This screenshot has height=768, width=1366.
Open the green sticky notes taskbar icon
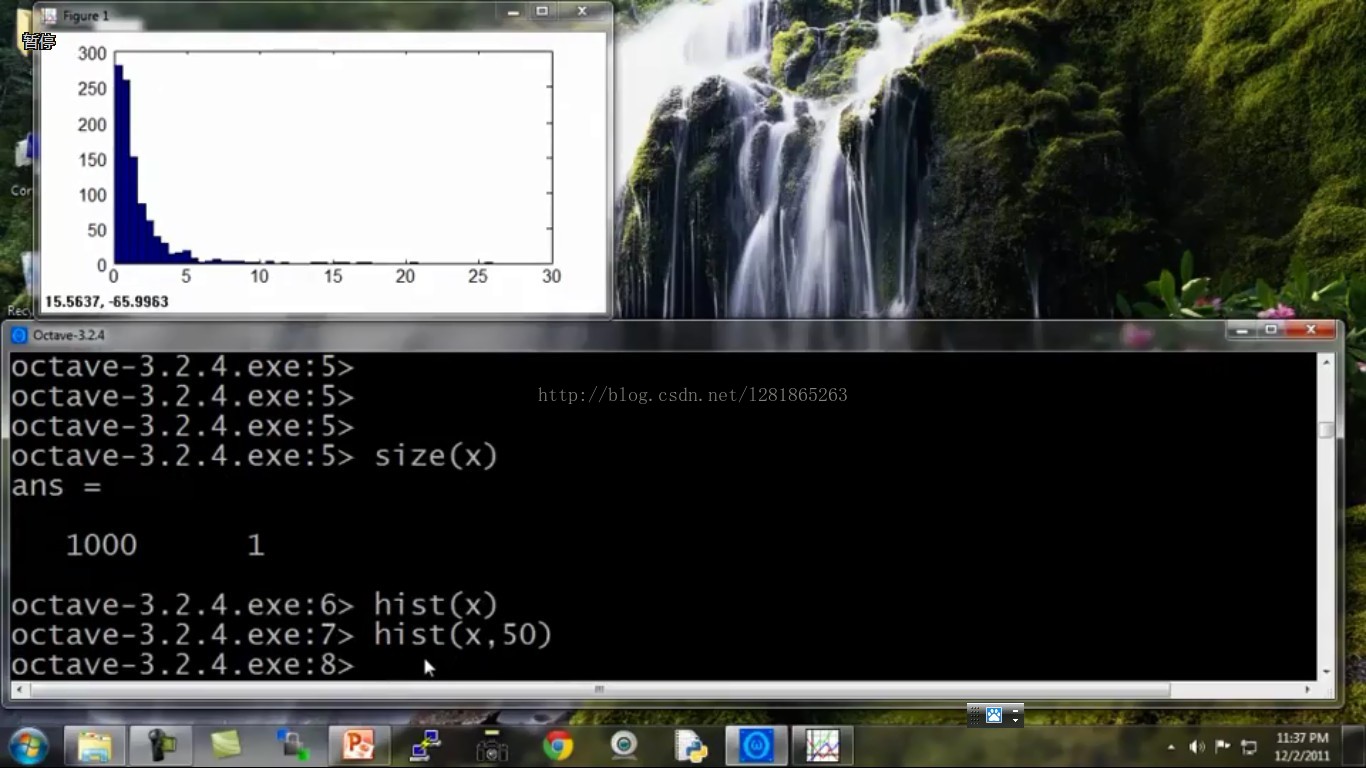pyautogui.click(x=226, y=746)
